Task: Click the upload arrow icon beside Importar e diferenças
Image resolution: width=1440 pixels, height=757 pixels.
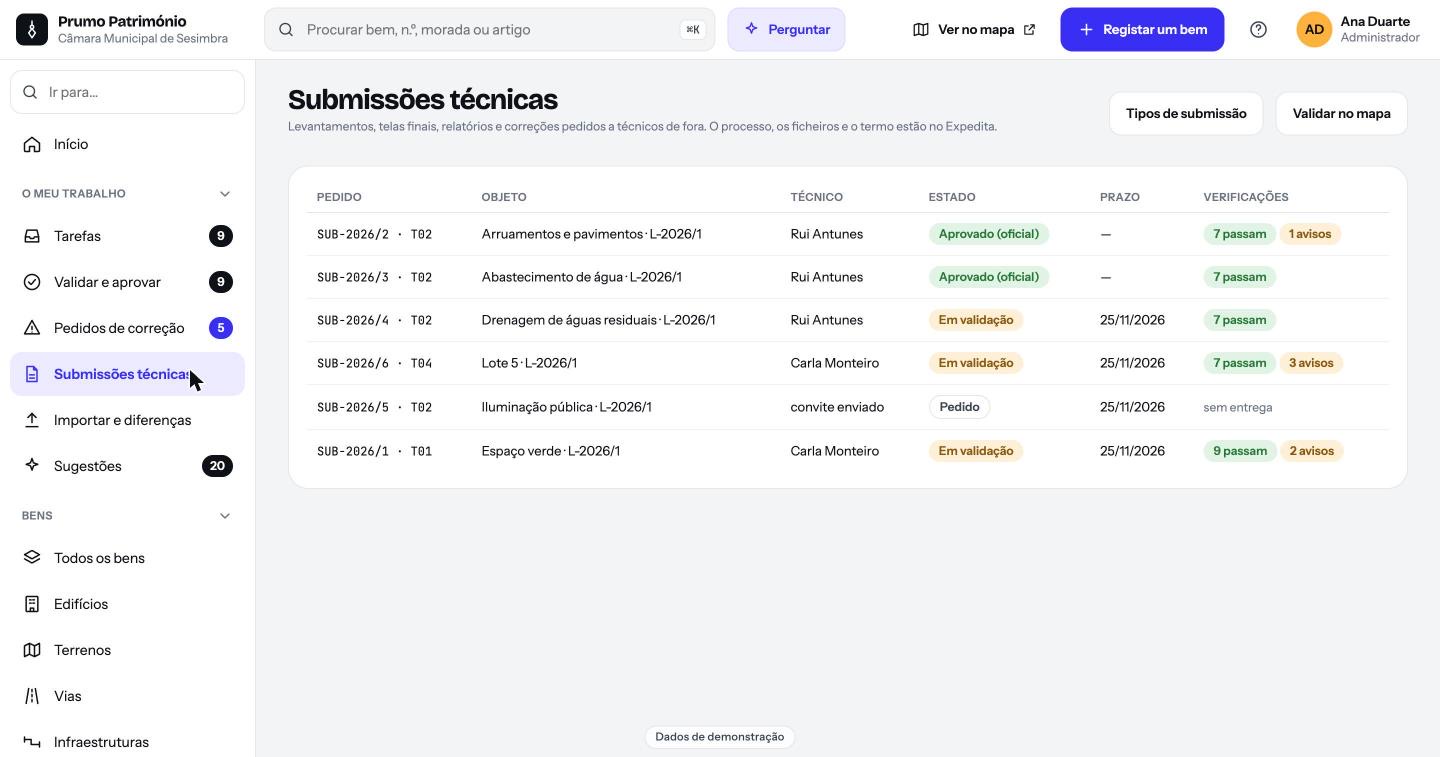Action: [32, 421]
